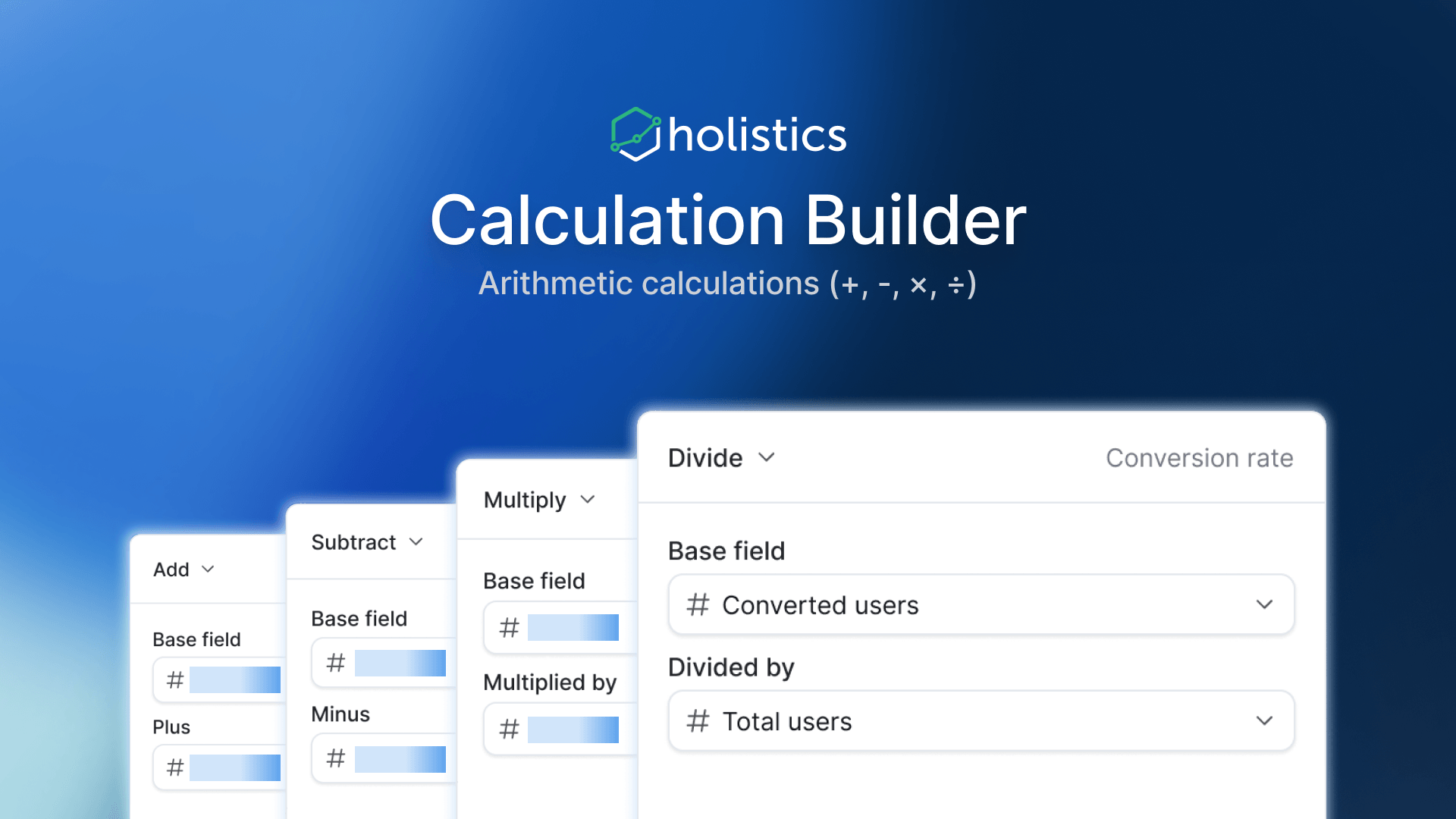
Task: Select the number icon beside Total users
Action: click(x=696, y=721)
